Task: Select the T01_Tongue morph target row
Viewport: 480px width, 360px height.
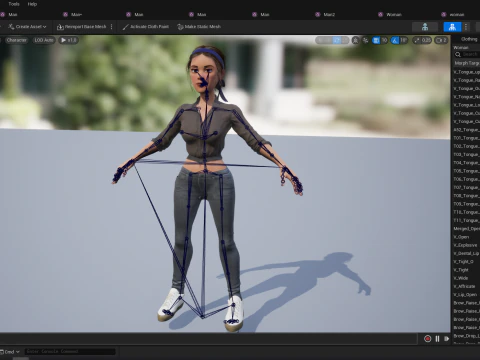Action: coord(466,138)
